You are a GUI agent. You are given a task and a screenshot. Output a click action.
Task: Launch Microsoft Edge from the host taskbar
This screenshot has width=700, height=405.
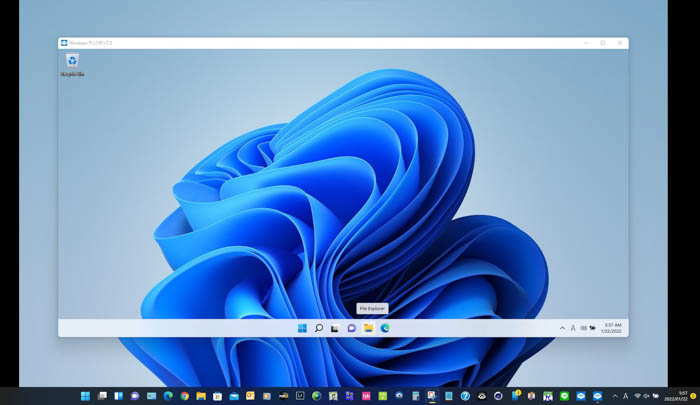[x=168, y=396]
